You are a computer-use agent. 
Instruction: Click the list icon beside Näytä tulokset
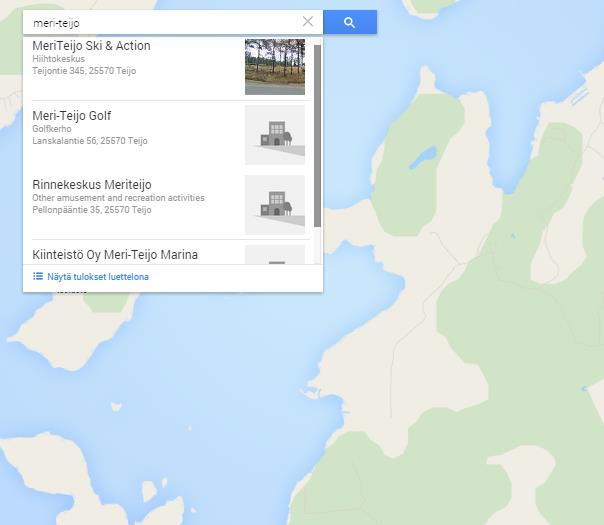[x=38, y=276]
